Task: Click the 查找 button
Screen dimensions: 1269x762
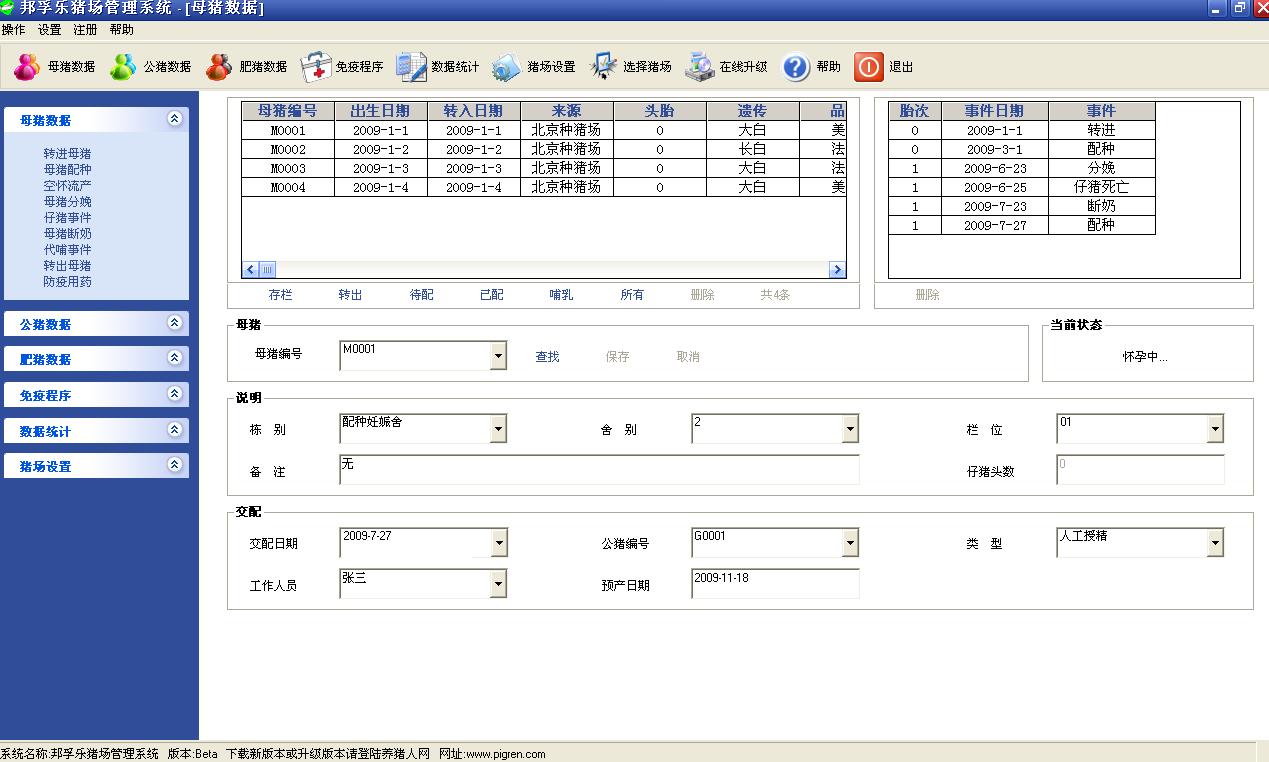Action: (x=547, y=357)
